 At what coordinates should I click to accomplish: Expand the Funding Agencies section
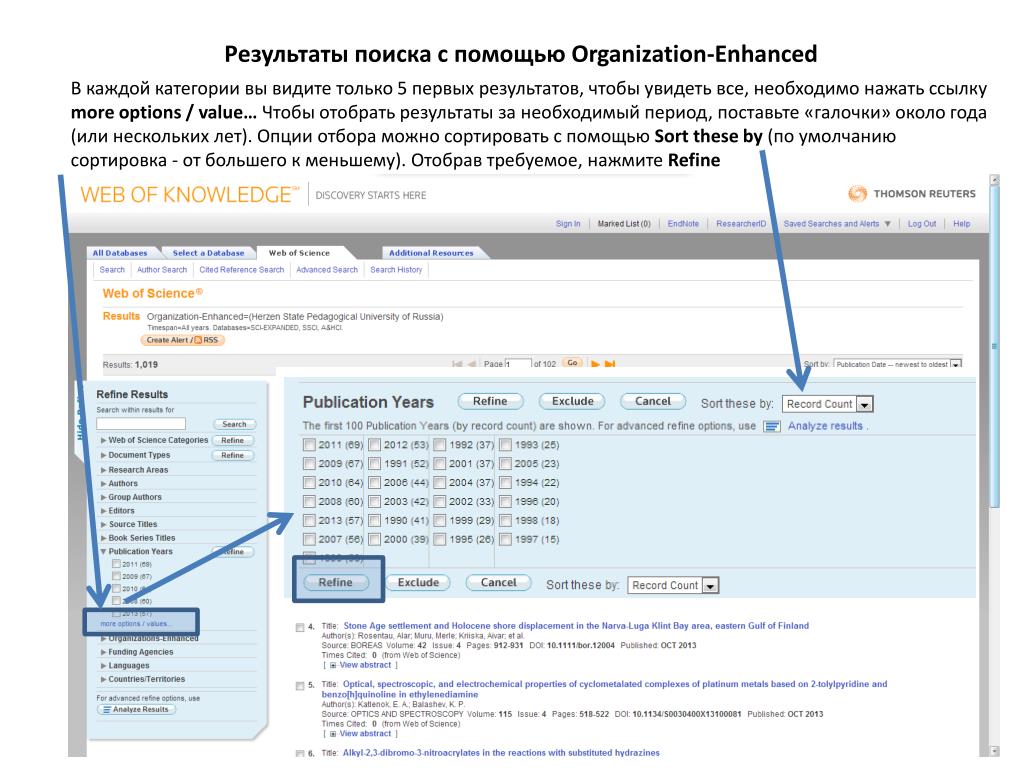tap(103, 652)
